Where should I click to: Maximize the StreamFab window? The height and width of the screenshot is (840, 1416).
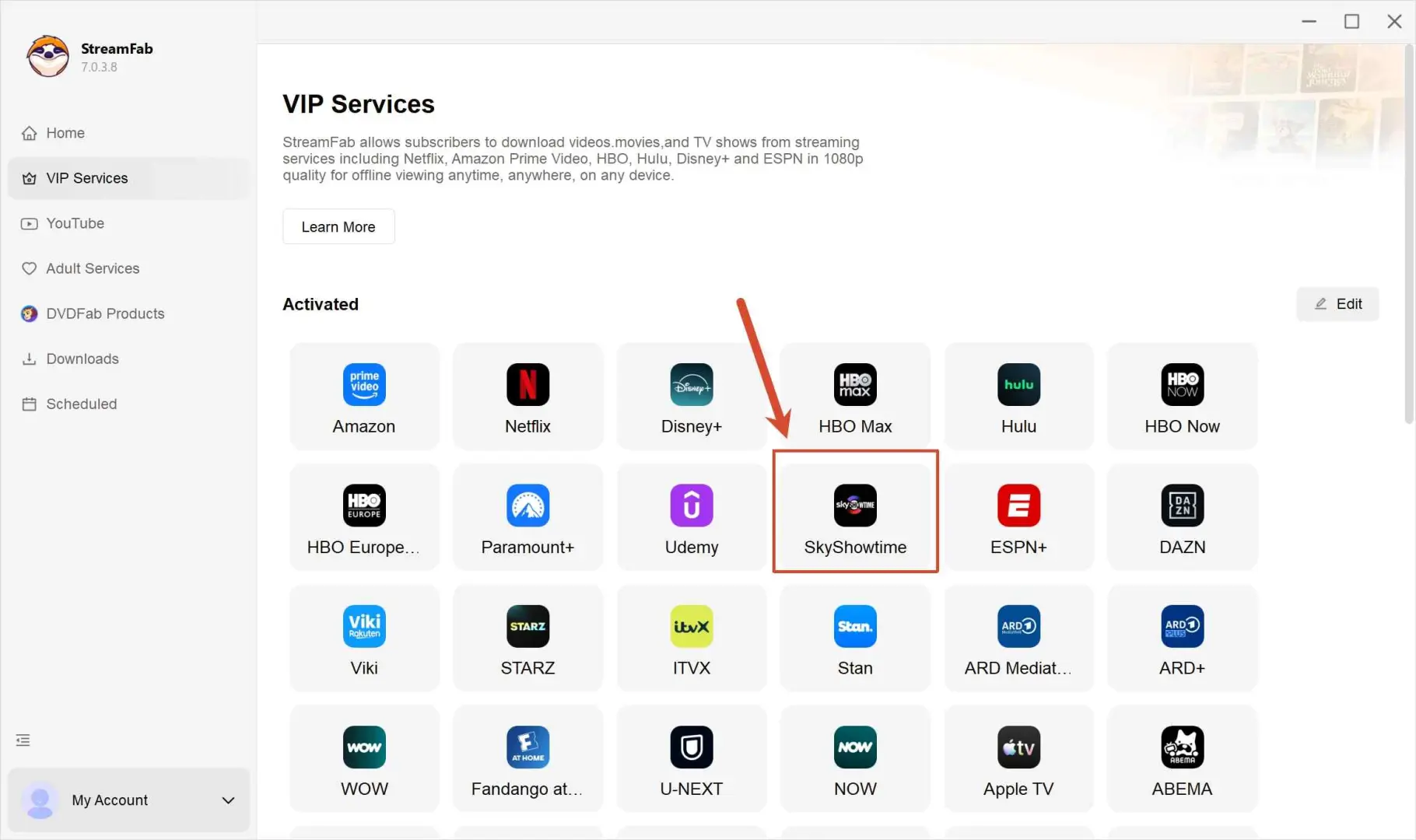(1352, 21)
